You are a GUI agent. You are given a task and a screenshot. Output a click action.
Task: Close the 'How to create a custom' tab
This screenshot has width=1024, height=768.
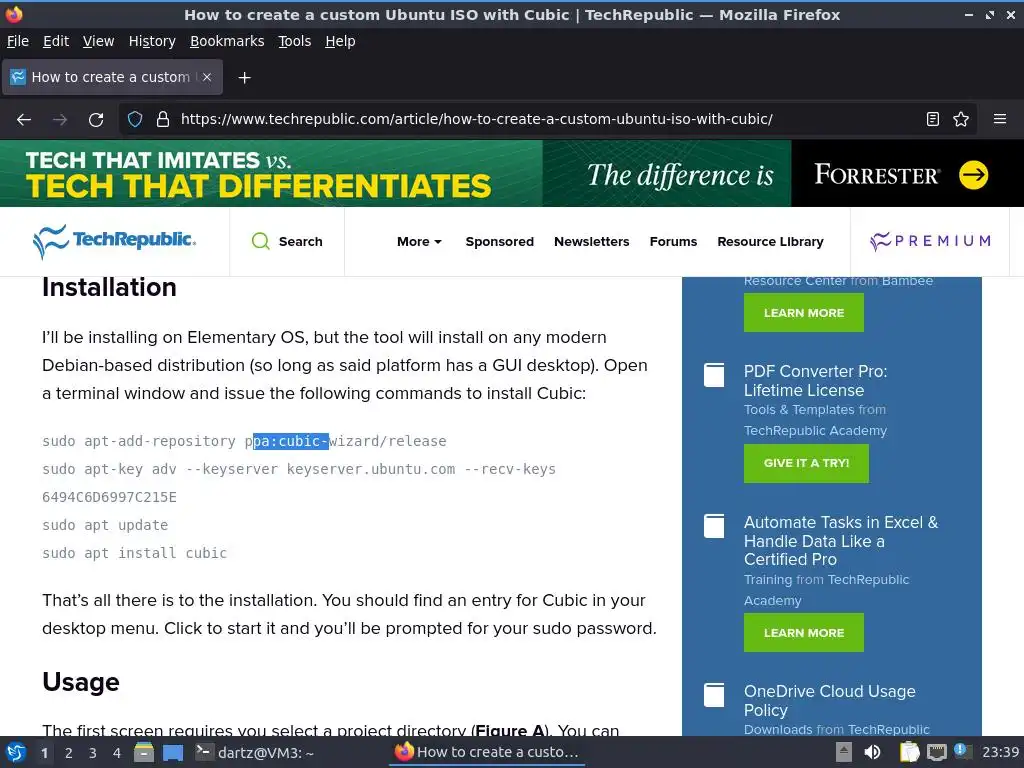click(x=207, y=77)
